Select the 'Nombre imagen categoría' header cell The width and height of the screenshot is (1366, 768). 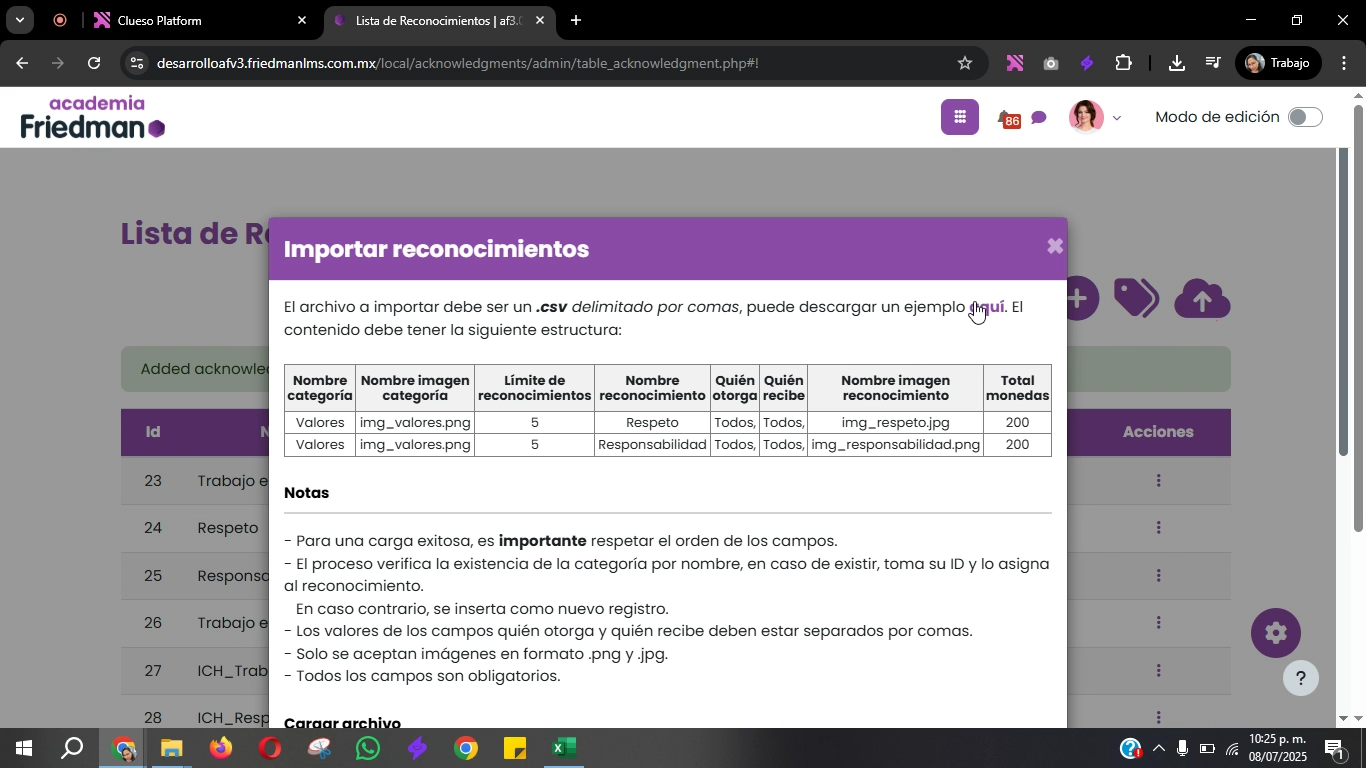tap(415, 388)
